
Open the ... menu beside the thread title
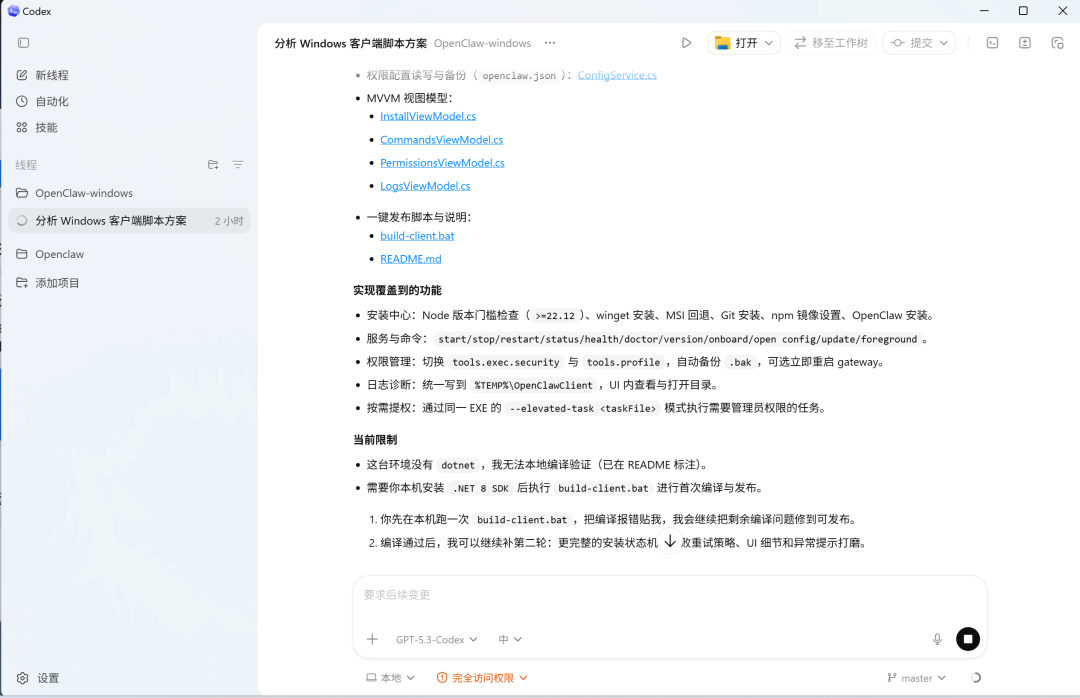(549, 43)
